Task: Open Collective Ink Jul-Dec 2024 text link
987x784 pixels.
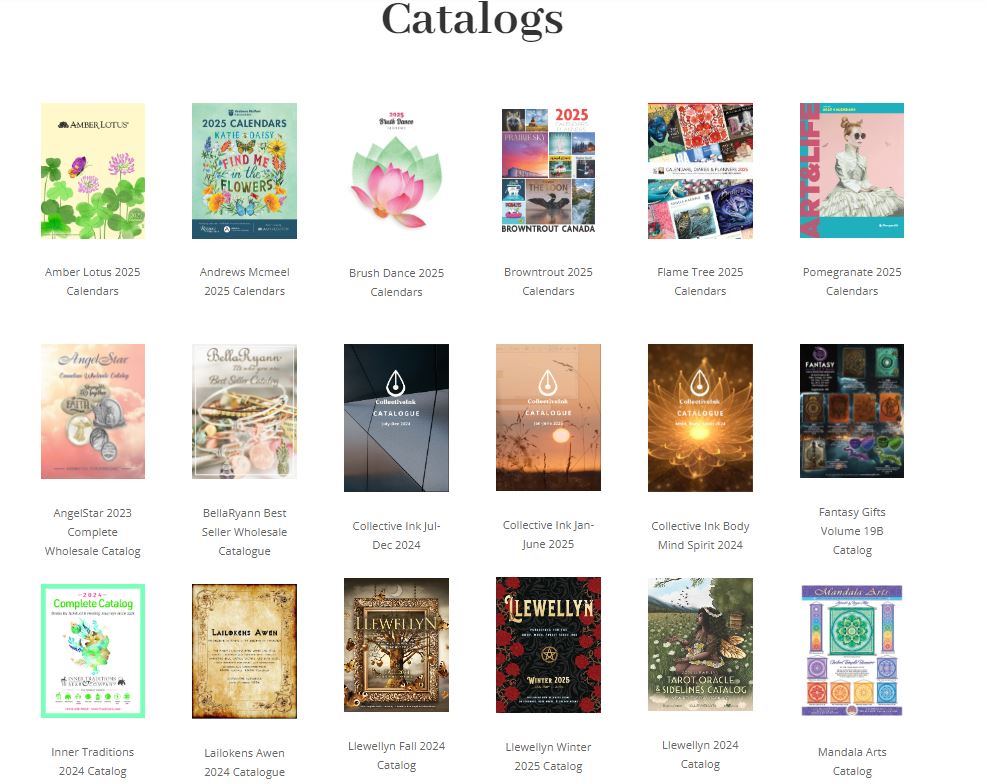Action: 397,535
